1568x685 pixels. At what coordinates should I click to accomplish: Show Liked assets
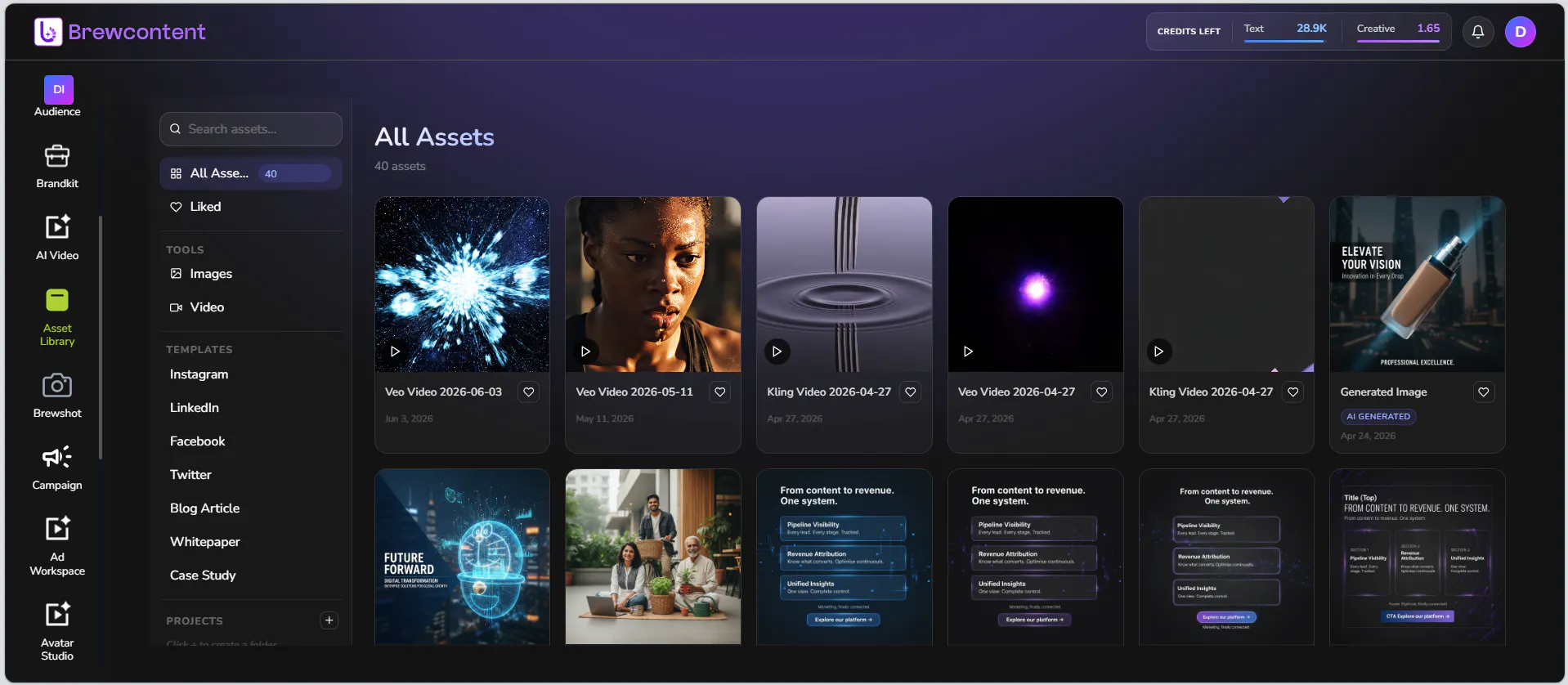(251, 207)
